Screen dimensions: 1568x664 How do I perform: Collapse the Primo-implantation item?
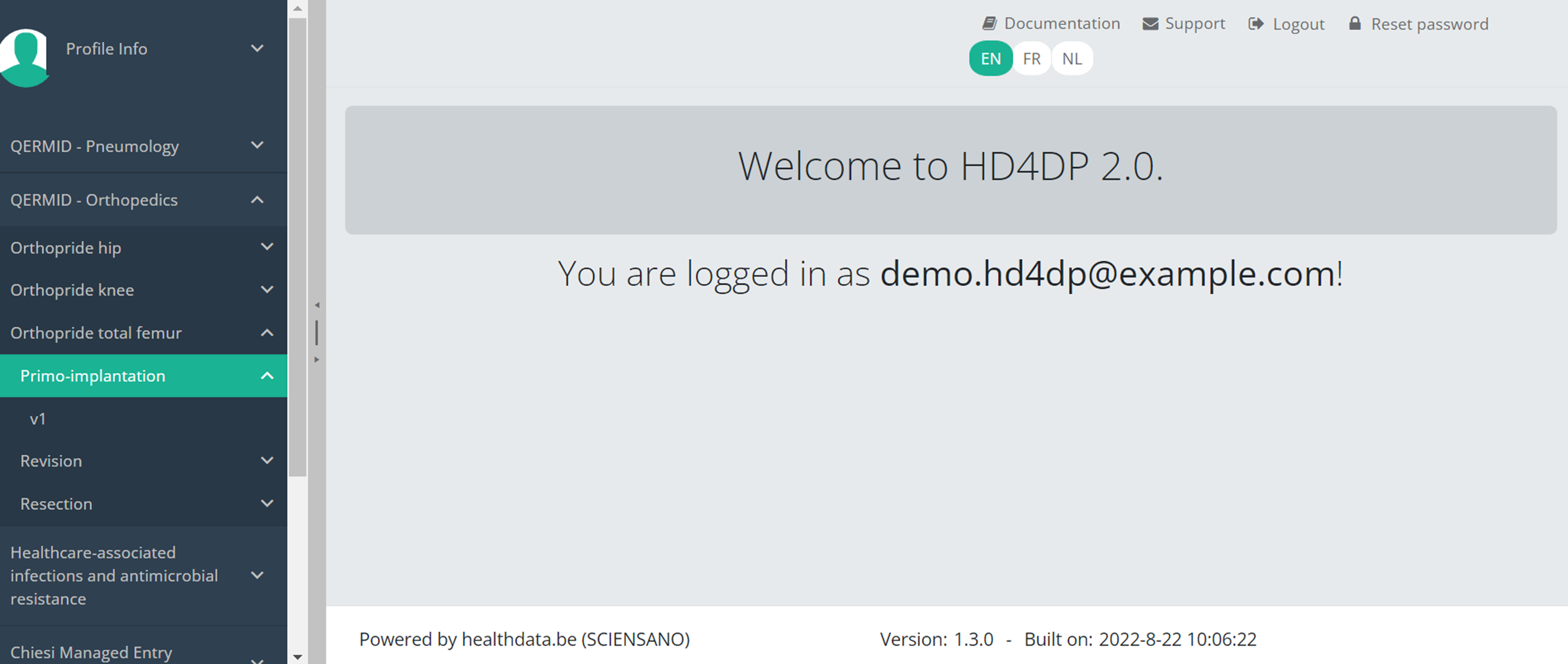coord(267,376)
